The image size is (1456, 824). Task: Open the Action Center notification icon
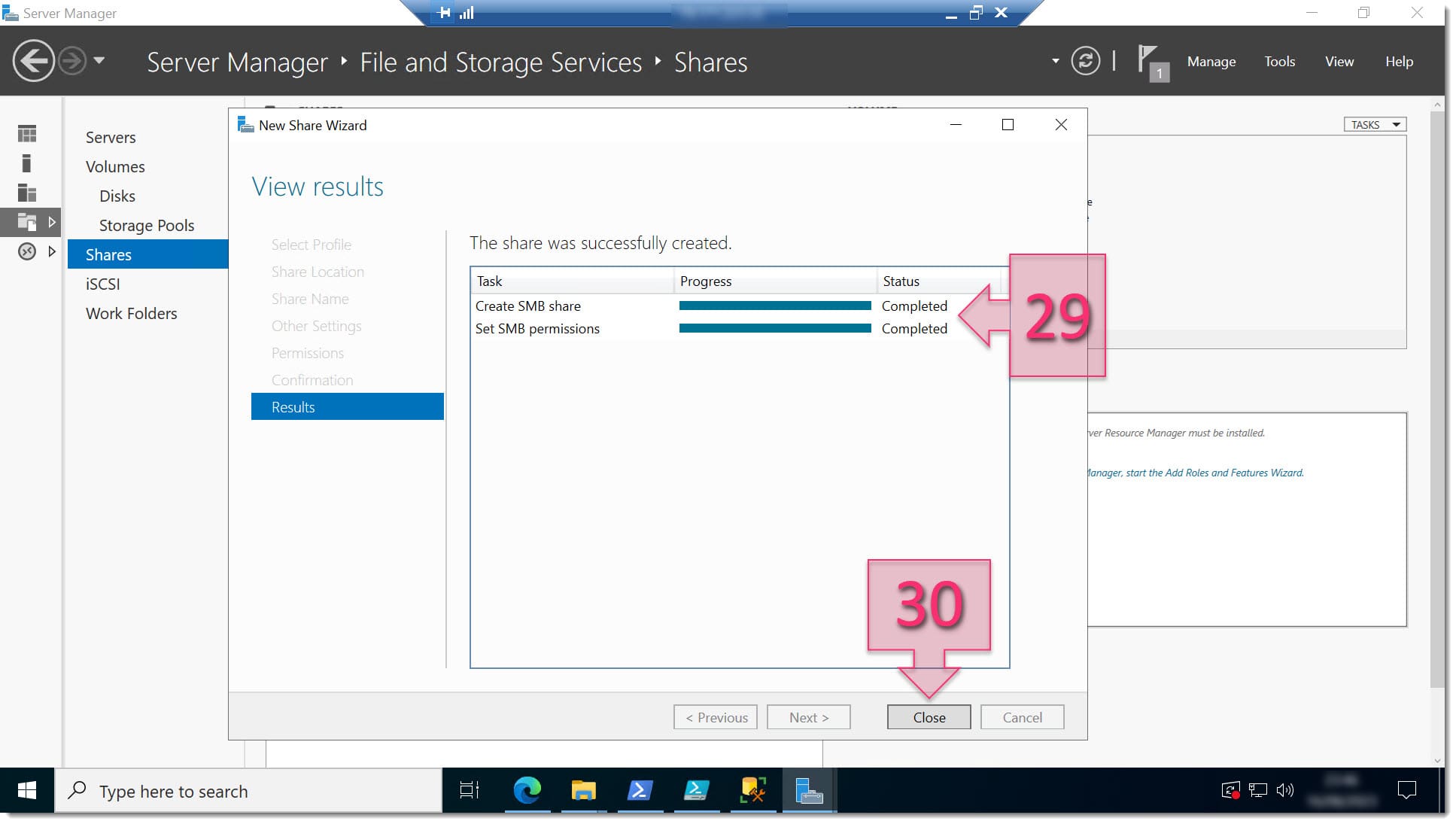[x=1406, y=790]
